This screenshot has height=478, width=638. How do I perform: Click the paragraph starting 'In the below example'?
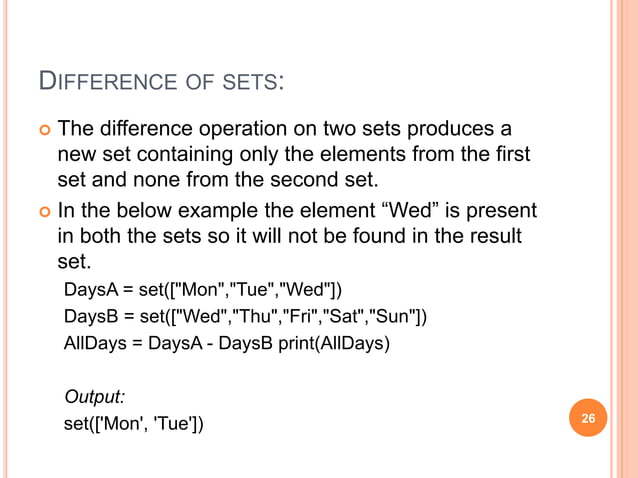click(296, 237)
